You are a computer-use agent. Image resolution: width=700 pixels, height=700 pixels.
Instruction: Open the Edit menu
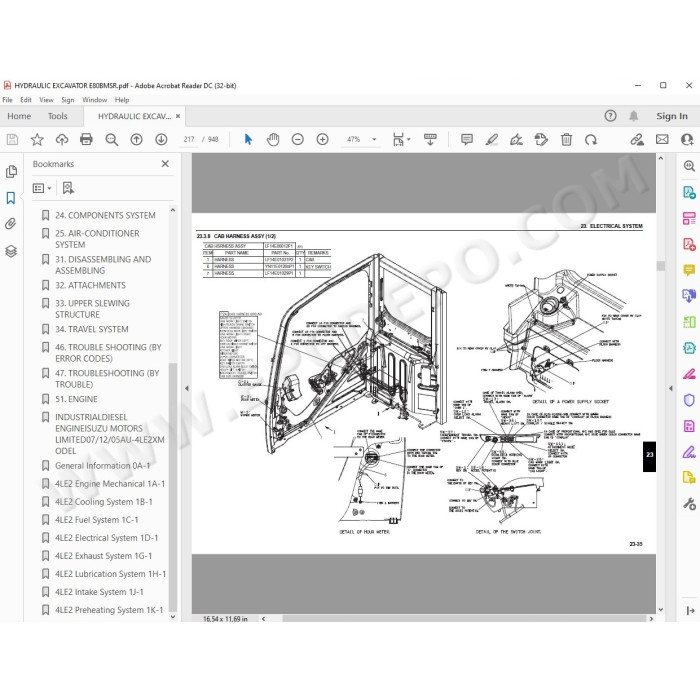(x=26, y=100)
